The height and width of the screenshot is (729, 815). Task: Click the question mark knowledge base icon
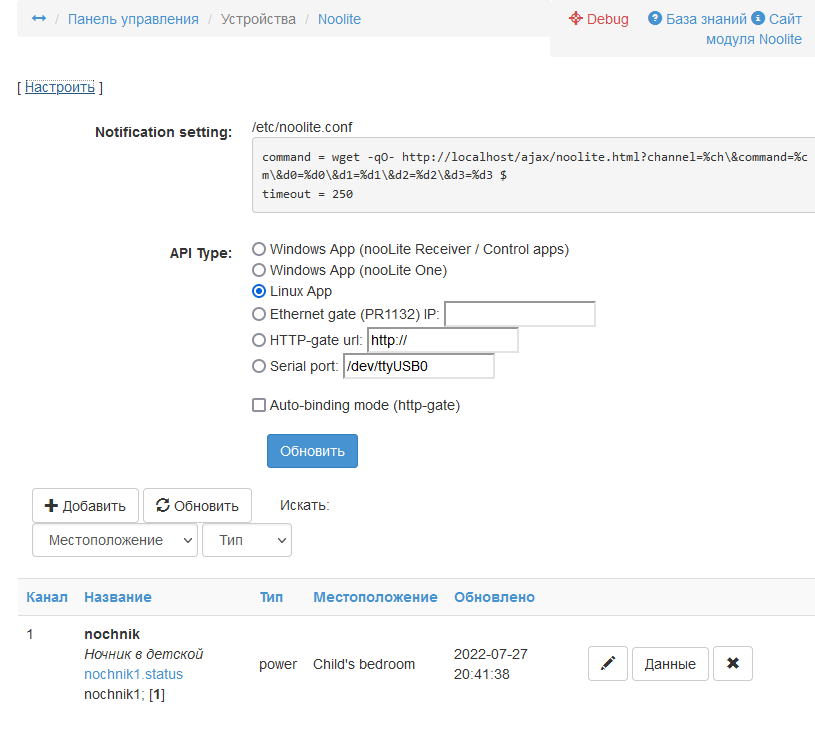click(655, 19)
